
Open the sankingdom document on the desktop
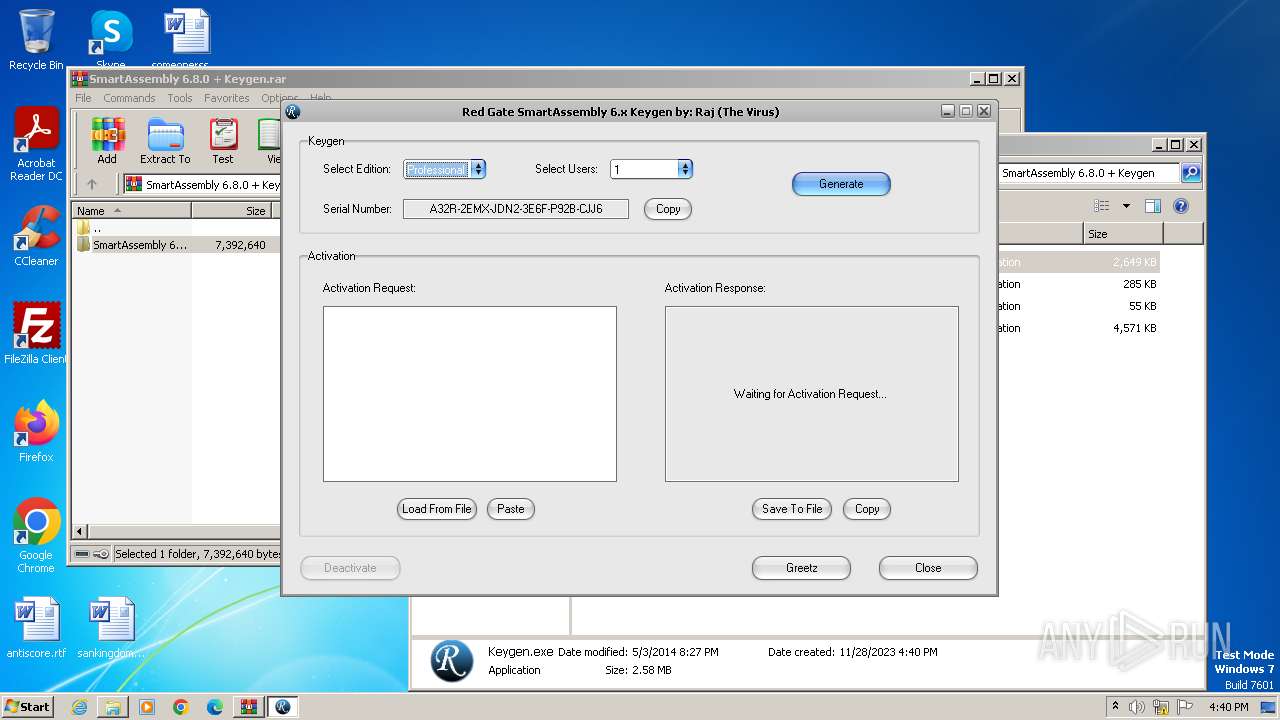(x=111, y=628)
